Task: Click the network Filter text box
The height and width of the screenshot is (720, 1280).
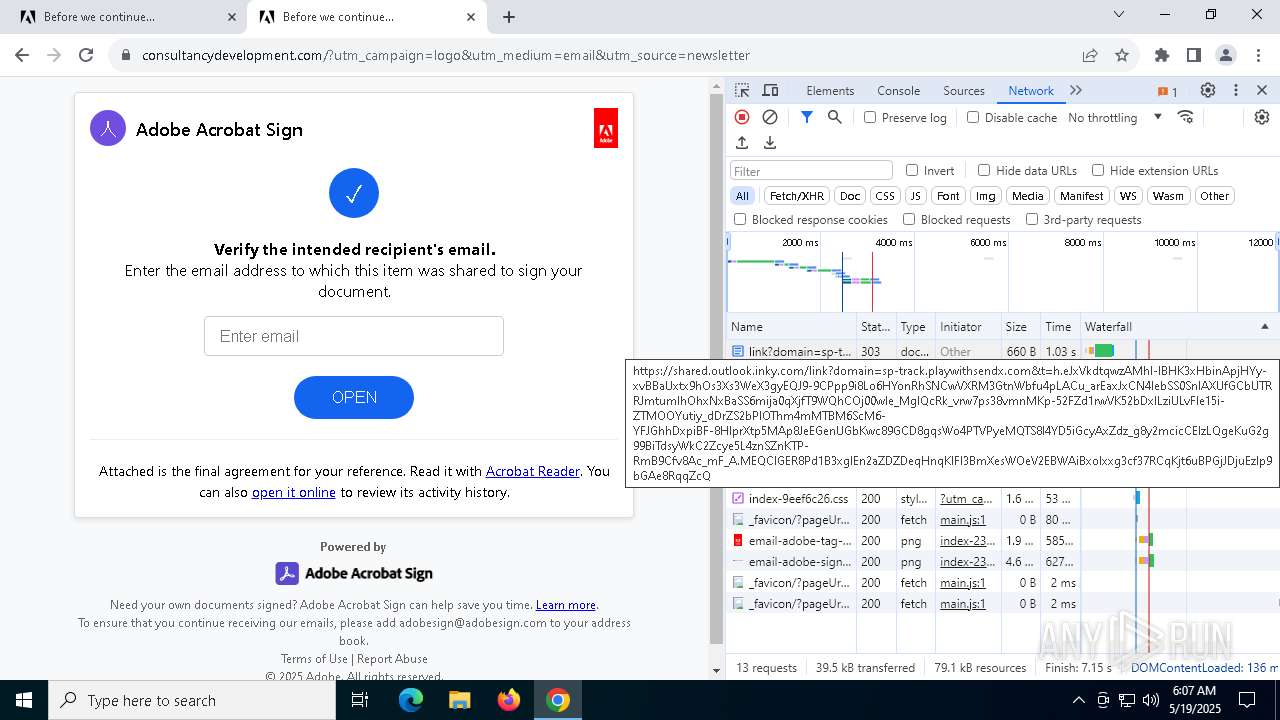Action: (x=811, y=171)
